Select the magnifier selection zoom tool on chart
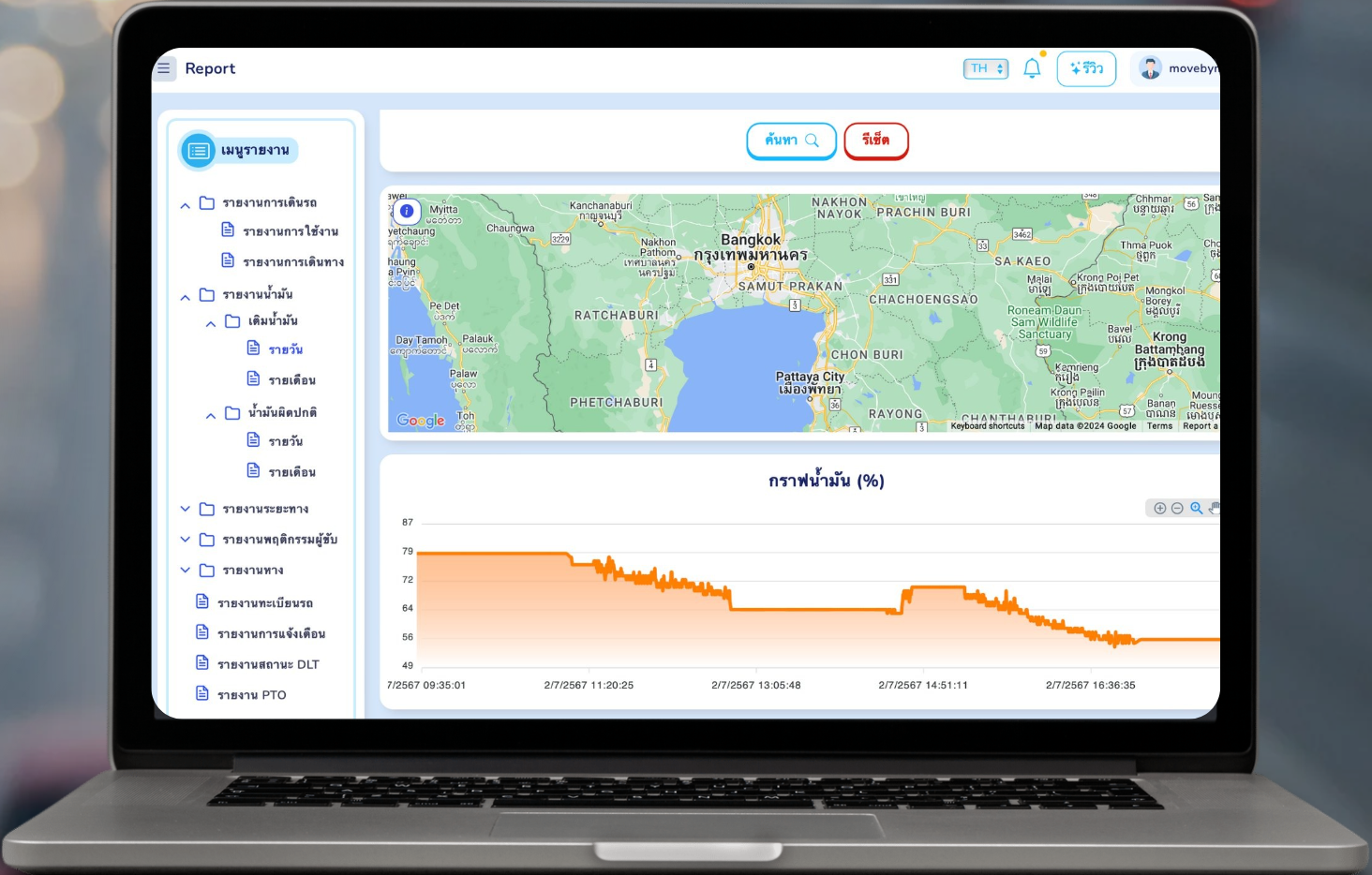Viewport: 1372px width, 875px height. 1196,508
